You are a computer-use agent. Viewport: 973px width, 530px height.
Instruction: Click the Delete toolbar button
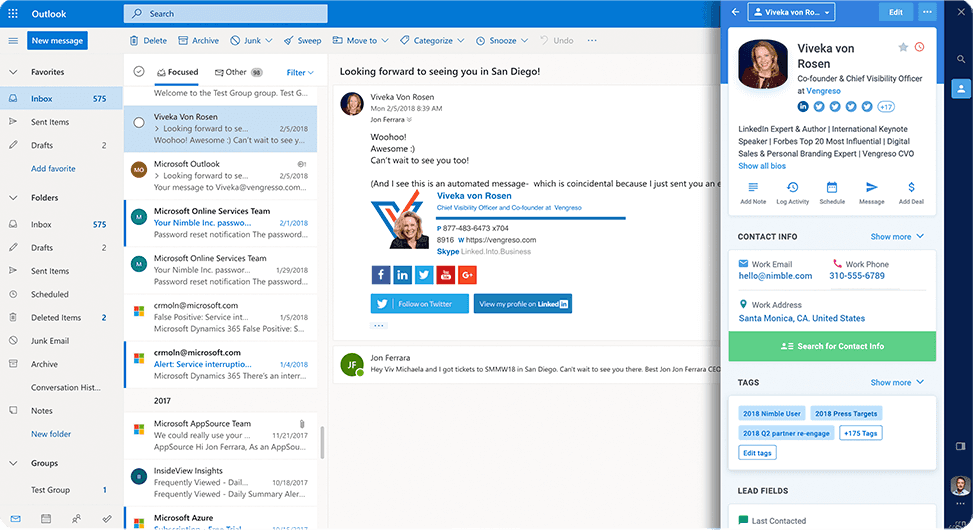pos(148,40)
